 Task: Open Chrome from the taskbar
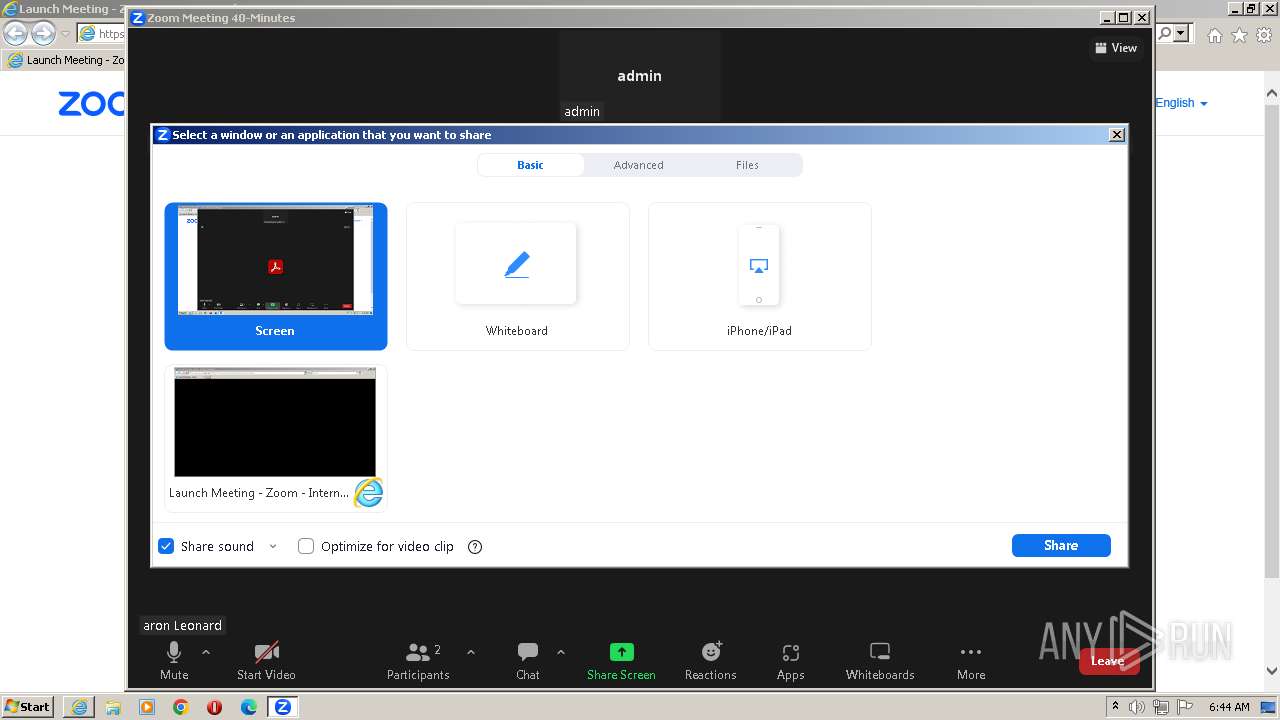[x=180, y=707]
